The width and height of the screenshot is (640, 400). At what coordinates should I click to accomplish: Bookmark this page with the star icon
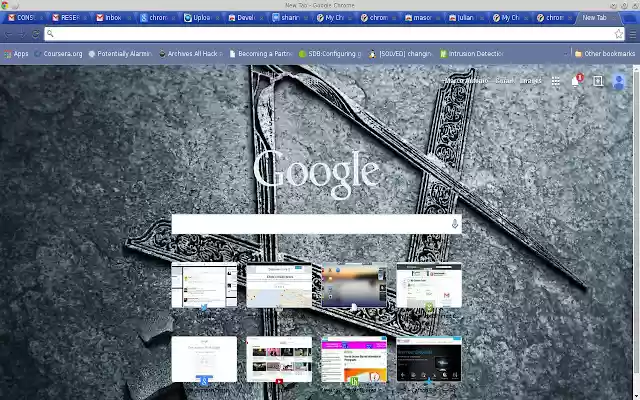click(619, 34)
